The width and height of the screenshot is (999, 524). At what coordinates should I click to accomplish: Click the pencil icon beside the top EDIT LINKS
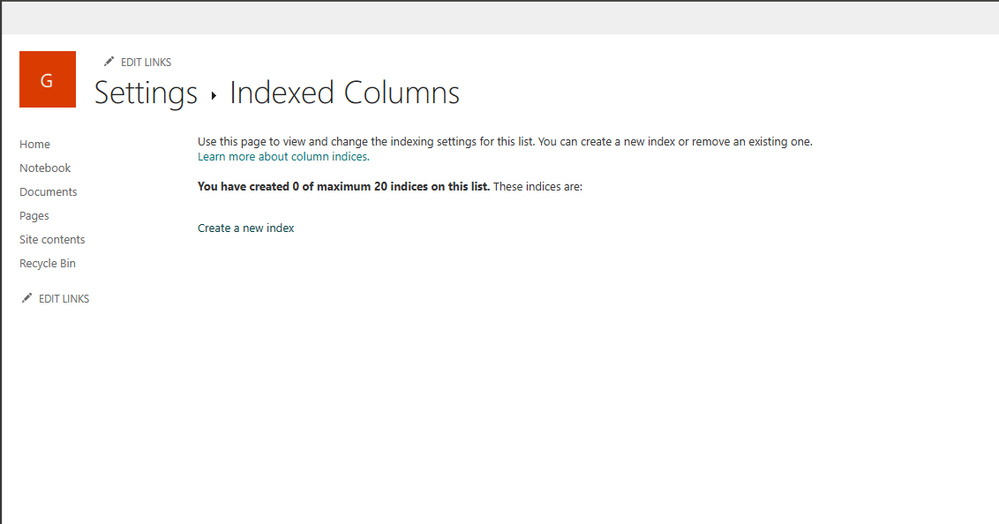pyautogui.click(x=109, y=61)
